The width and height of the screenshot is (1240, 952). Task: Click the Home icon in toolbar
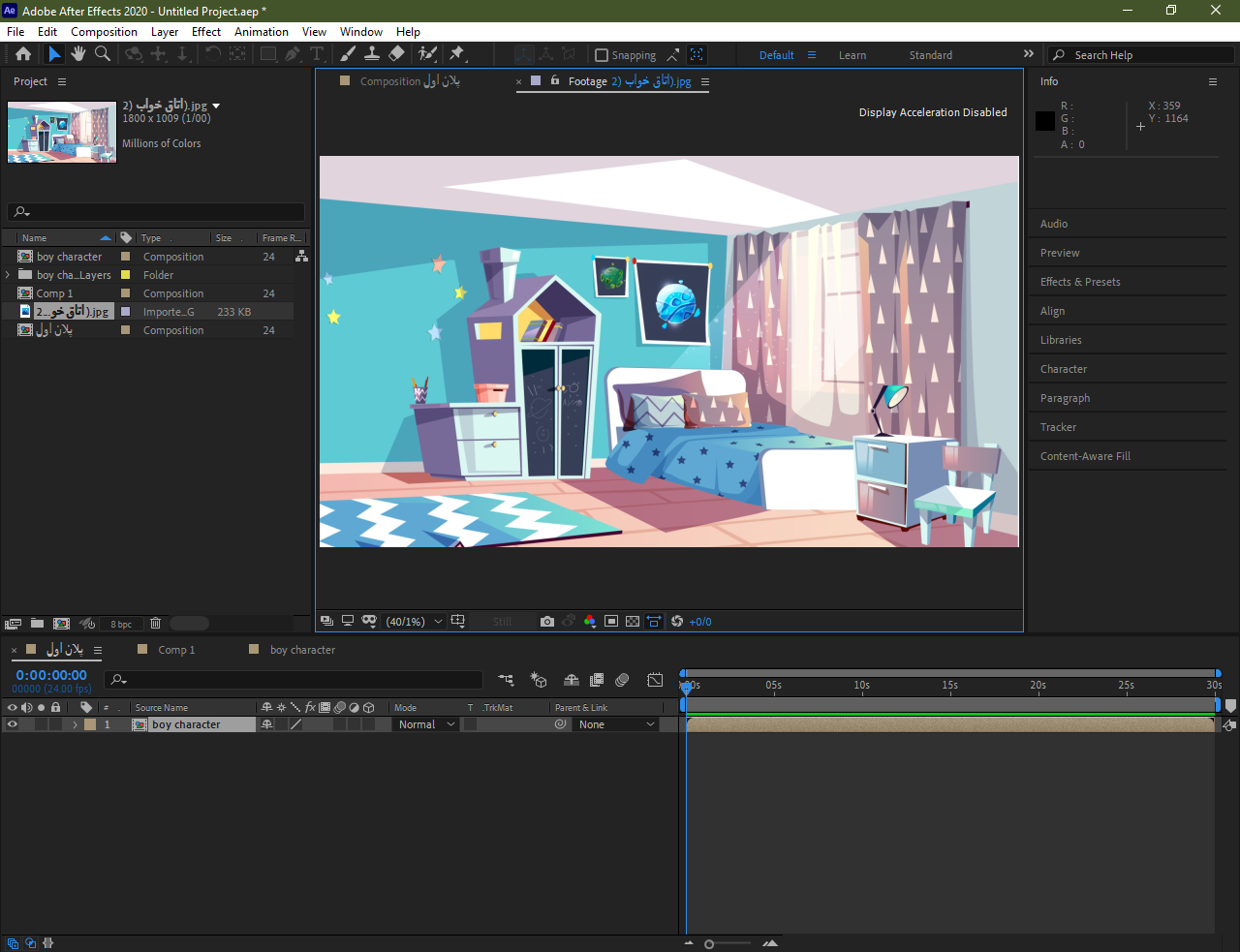point(23,54)
